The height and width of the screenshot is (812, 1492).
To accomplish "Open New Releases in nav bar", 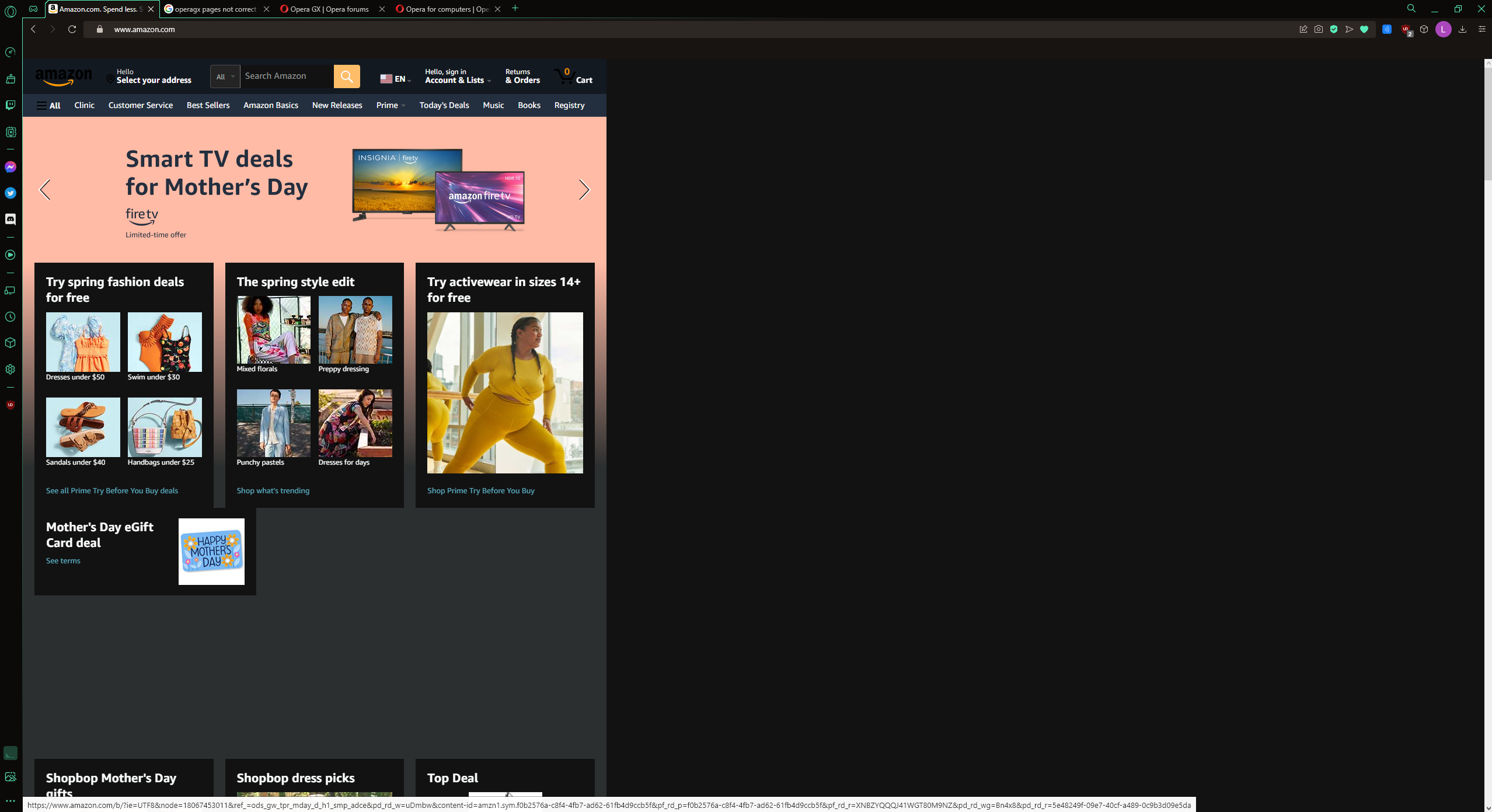I will click(337, 105).
